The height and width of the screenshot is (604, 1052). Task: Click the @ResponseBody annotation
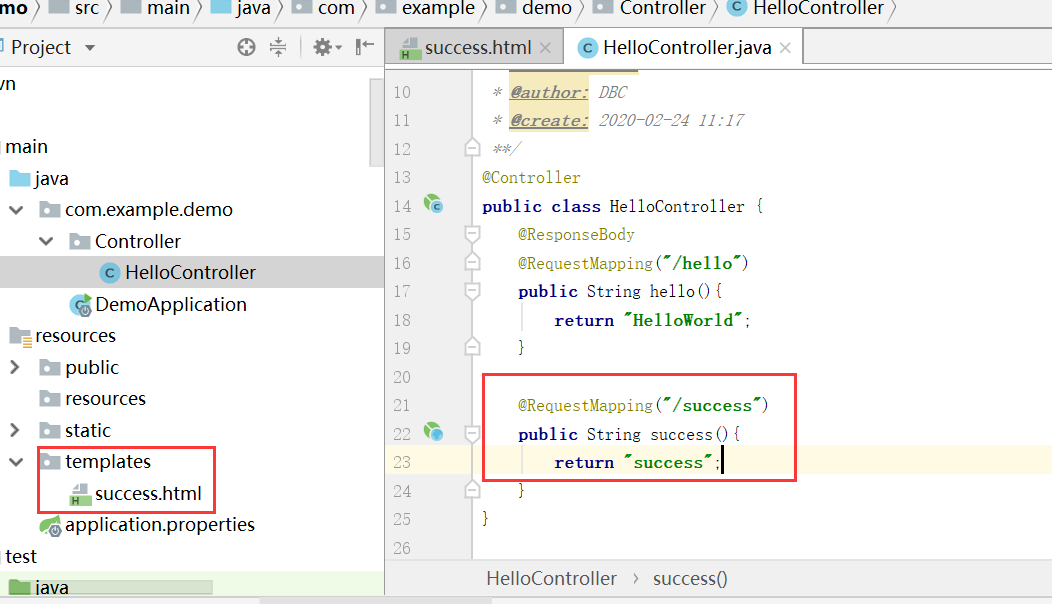pos(576,234)
